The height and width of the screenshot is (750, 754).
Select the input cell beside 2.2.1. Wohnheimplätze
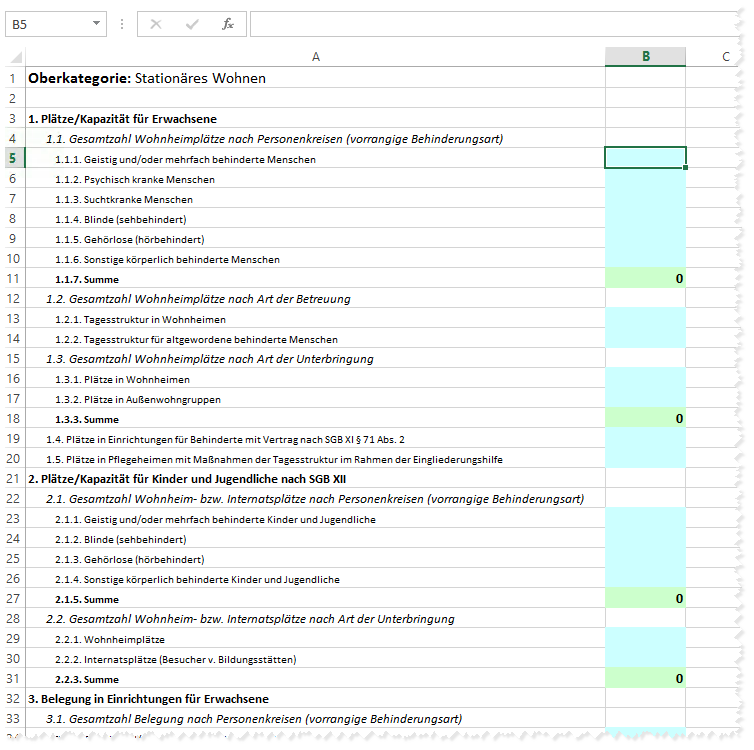pyautogui.click(x=645, y=638)
